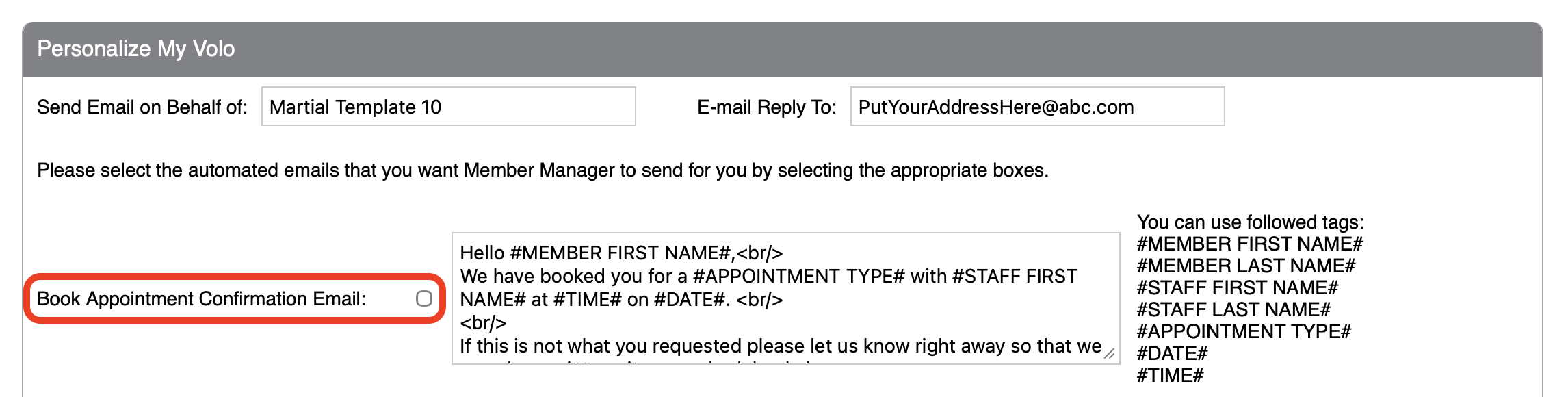Click the #MEMBER FIRST NAME# tag in the tags list
Image resolution: width=1568 pixels, height=397 pixels.
click(1249, 244)
